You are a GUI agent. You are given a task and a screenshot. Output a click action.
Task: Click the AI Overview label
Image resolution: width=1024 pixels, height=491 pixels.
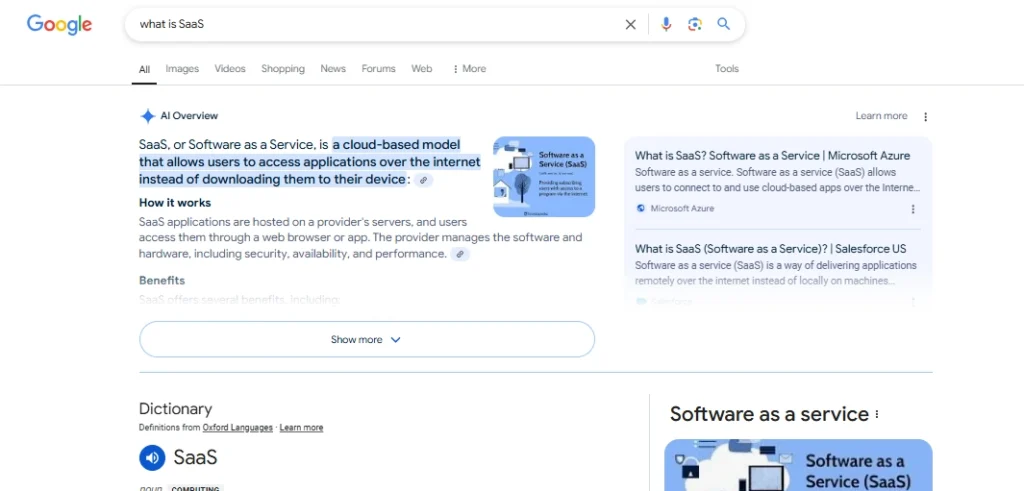click(x=189, y=116)
